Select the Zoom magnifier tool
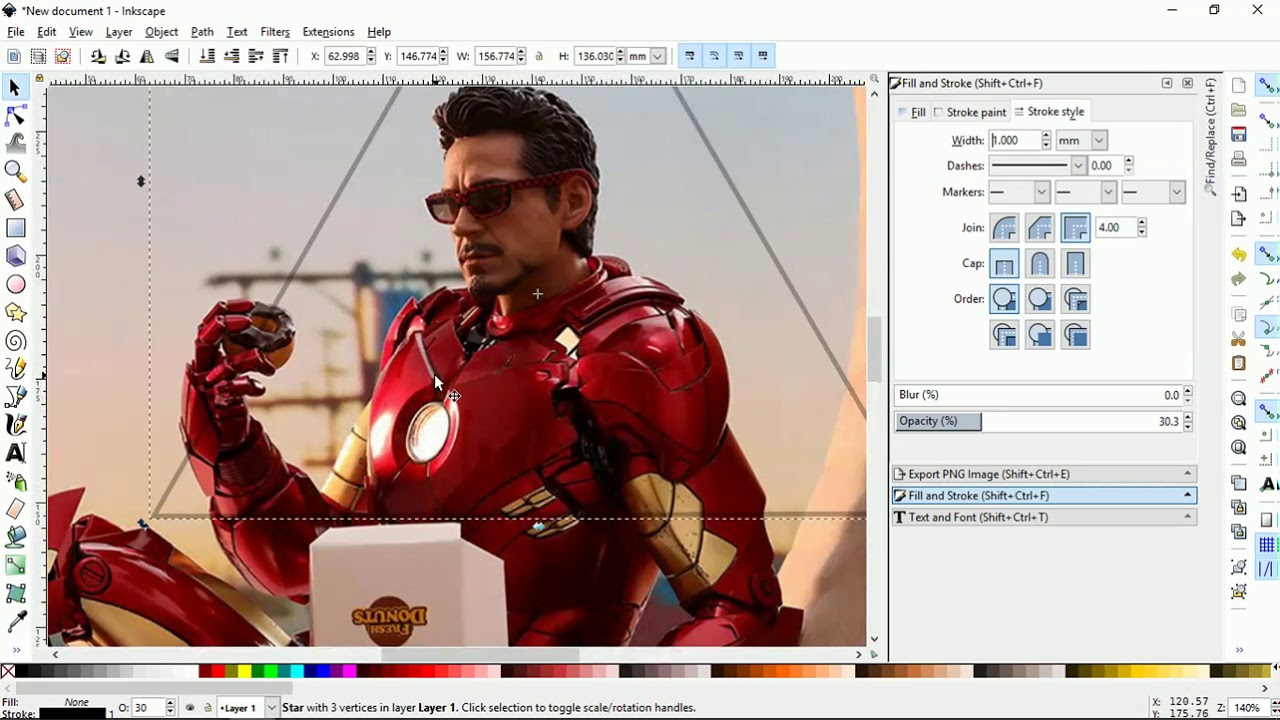Screen dimensions: 1280x720 15,171
